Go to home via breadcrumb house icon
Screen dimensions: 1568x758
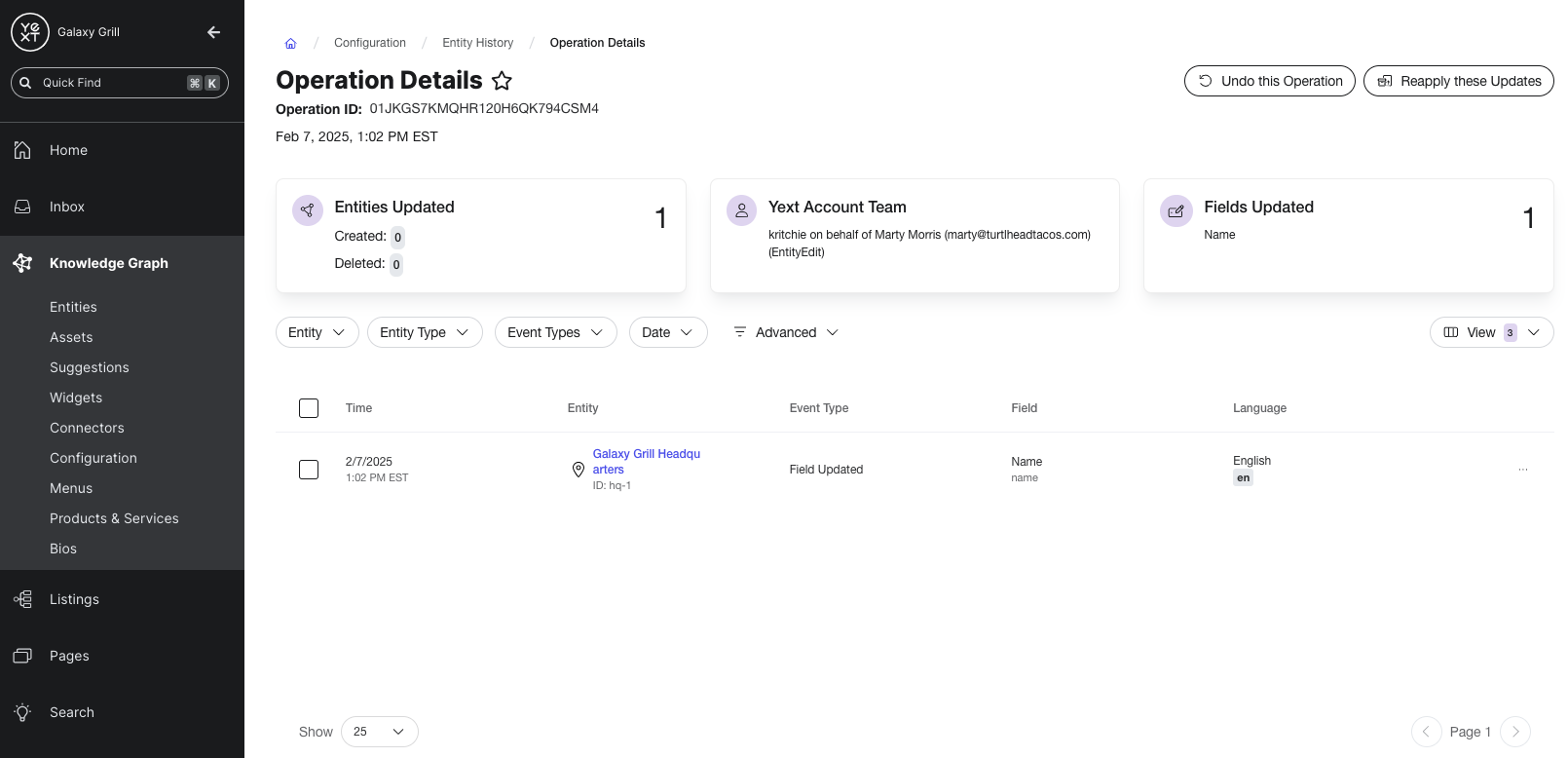[290, 43]
